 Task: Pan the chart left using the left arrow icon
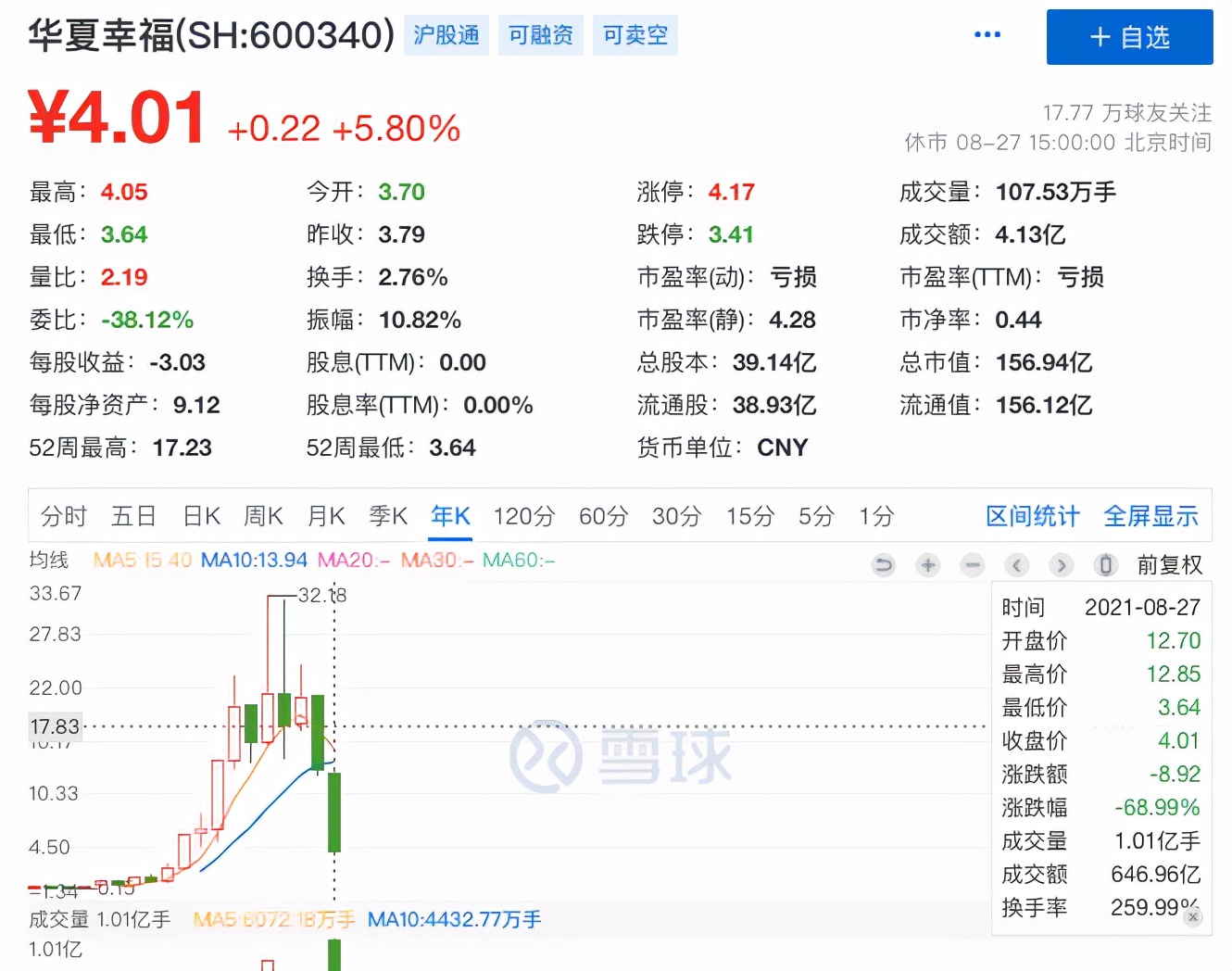coord(1017,565)
